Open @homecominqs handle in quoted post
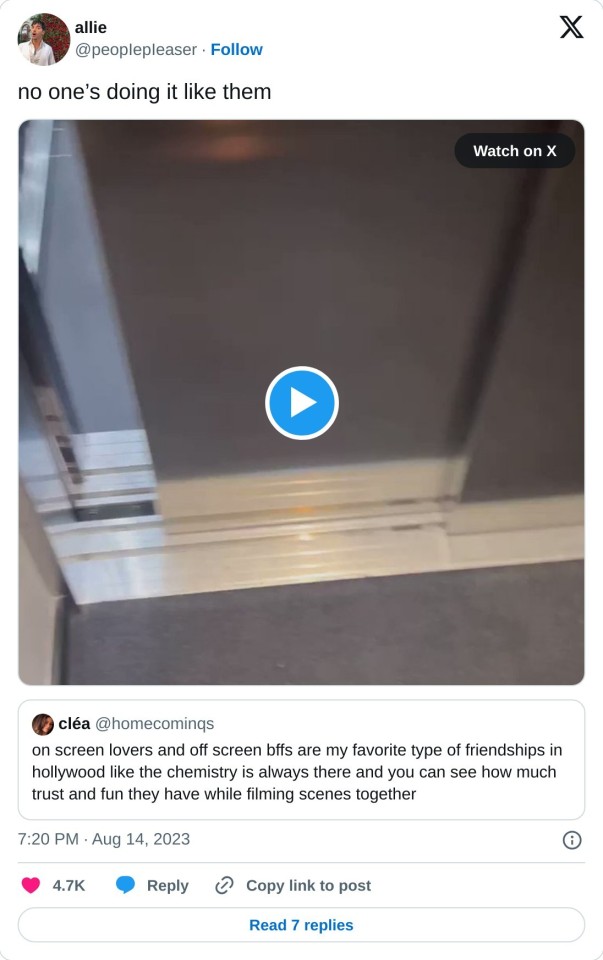This screenshot has height=960, width=603. coord(155,724)
